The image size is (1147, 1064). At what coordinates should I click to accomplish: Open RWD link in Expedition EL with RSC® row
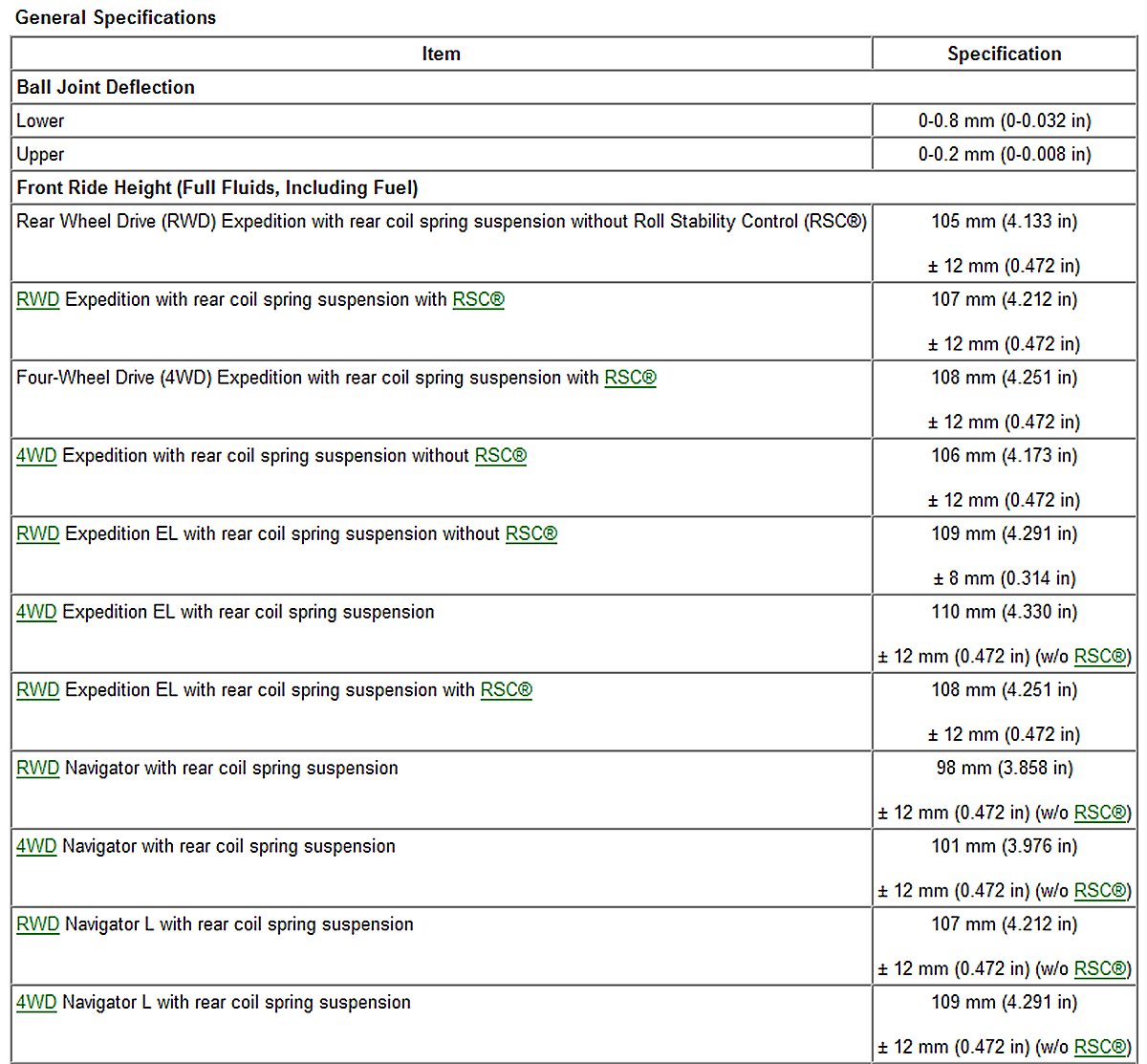click(x=37, y=690)
